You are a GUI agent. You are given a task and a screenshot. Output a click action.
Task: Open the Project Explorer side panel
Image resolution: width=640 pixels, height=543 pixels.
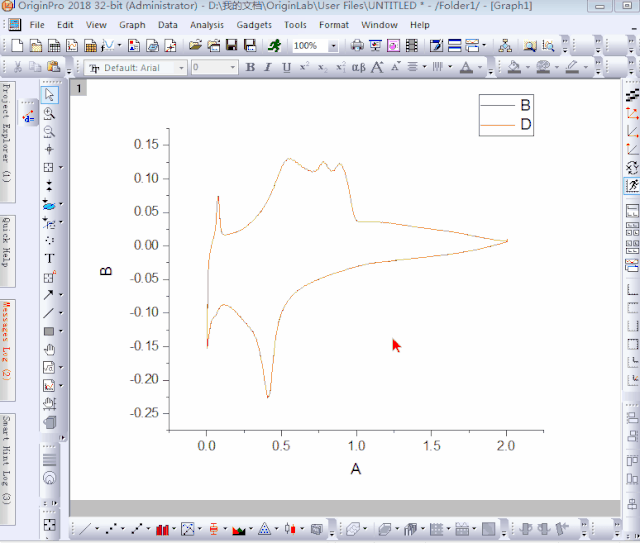[x=7, y=132]
